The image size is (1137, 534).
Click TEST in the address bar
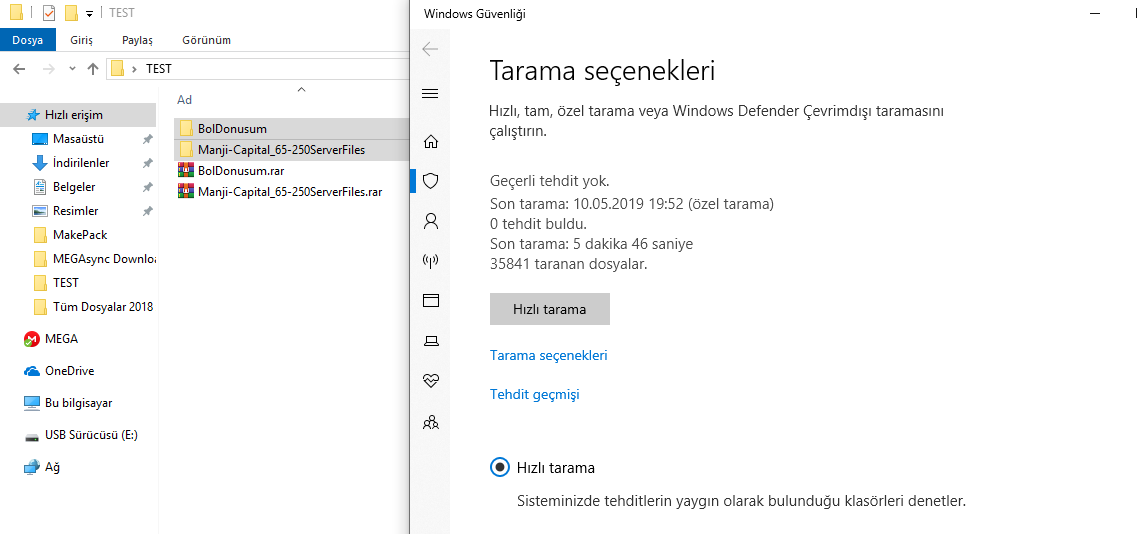pyautogui.click(x=159, y=70)
